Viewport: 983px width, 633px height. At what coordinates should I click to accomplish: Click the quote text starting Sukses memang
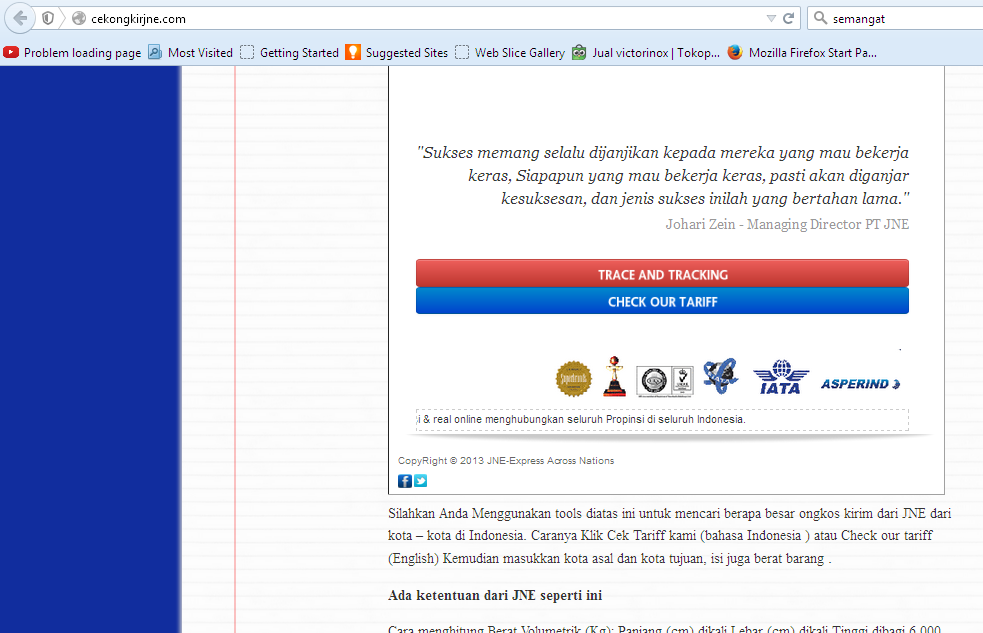663,175
